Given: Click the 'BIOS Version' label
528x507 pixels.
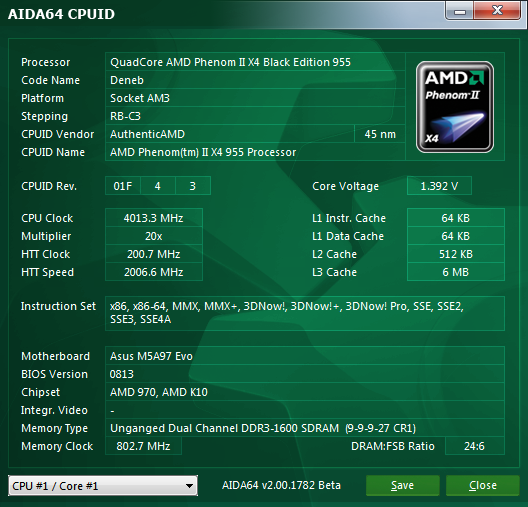Looking at the screenshot, I should coord(54,374).
